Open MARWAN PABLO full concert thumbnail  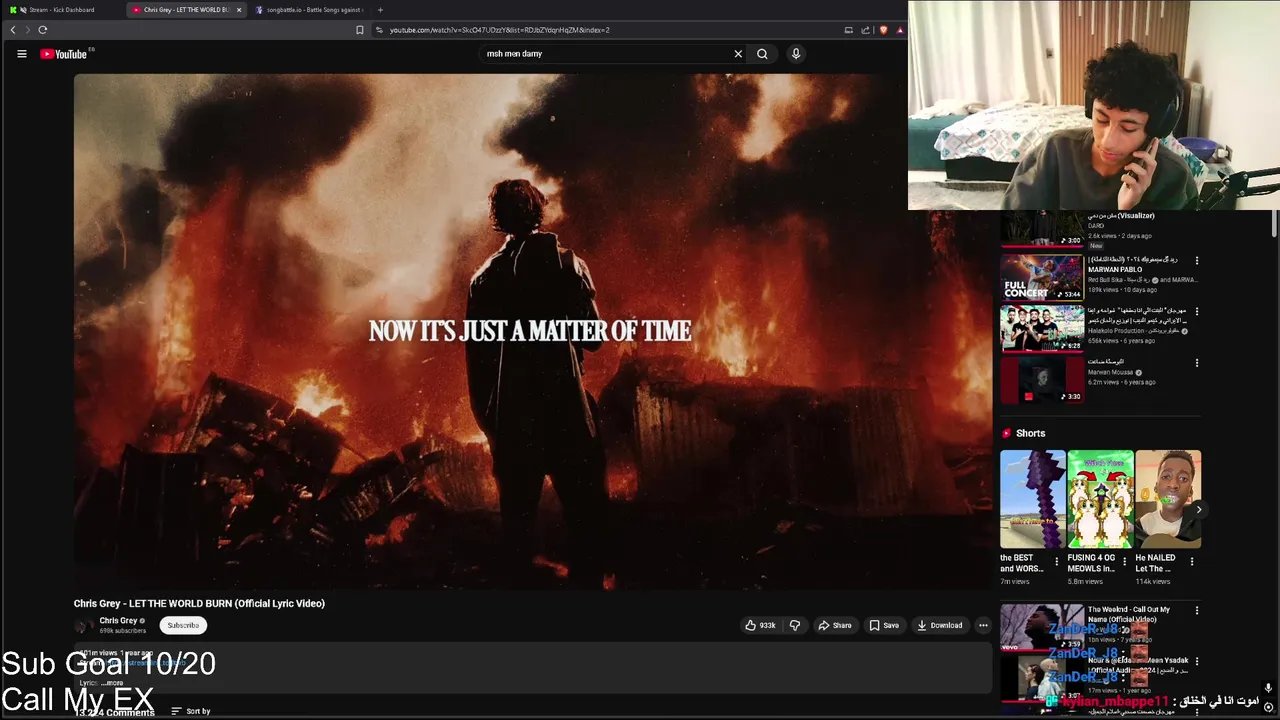pyautogui.click(x=1041, y=277)
